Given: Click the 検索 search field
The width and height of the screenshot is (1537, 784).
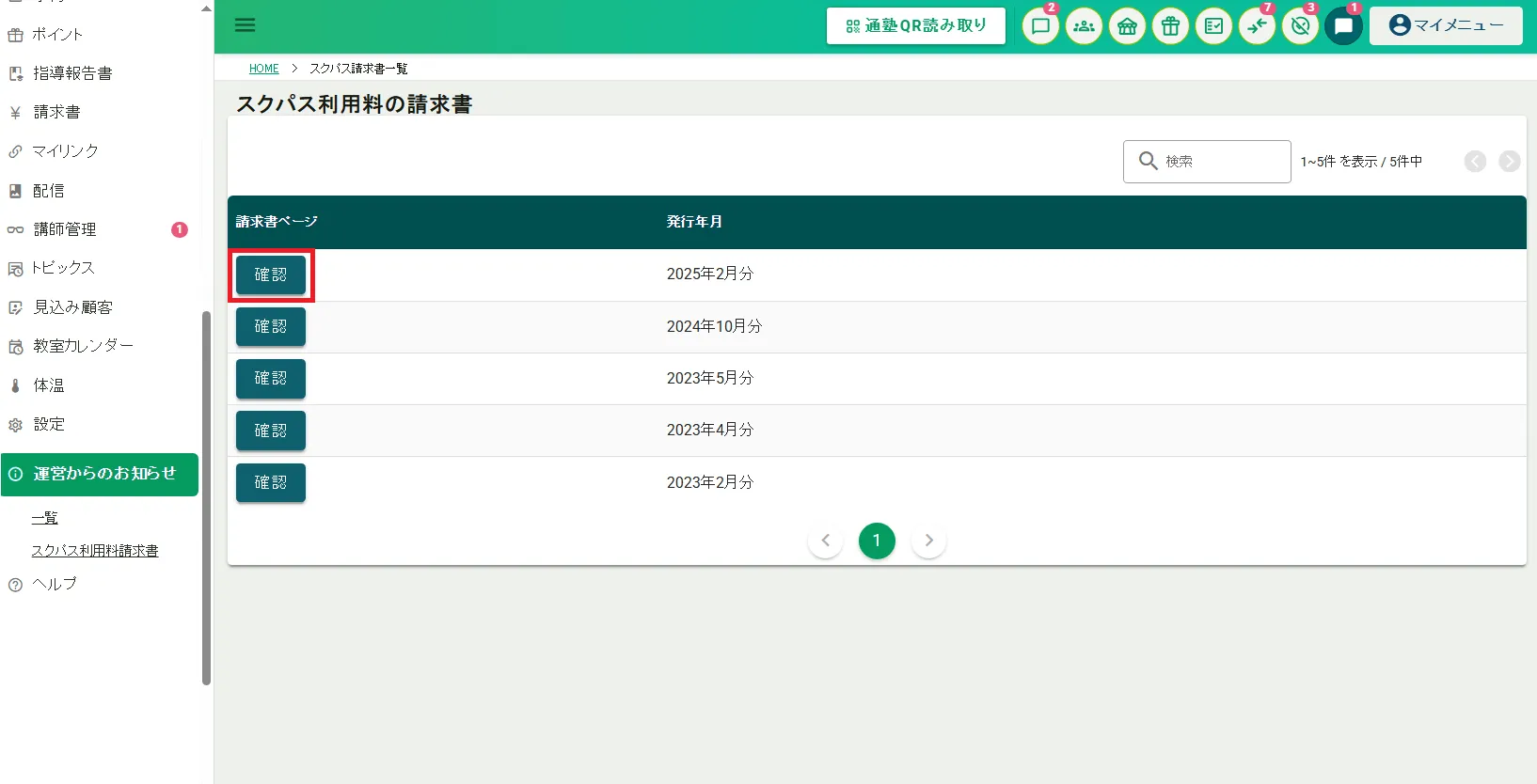Looking at the screenshot, I should pyautogui.click(x=1207, y=162).
